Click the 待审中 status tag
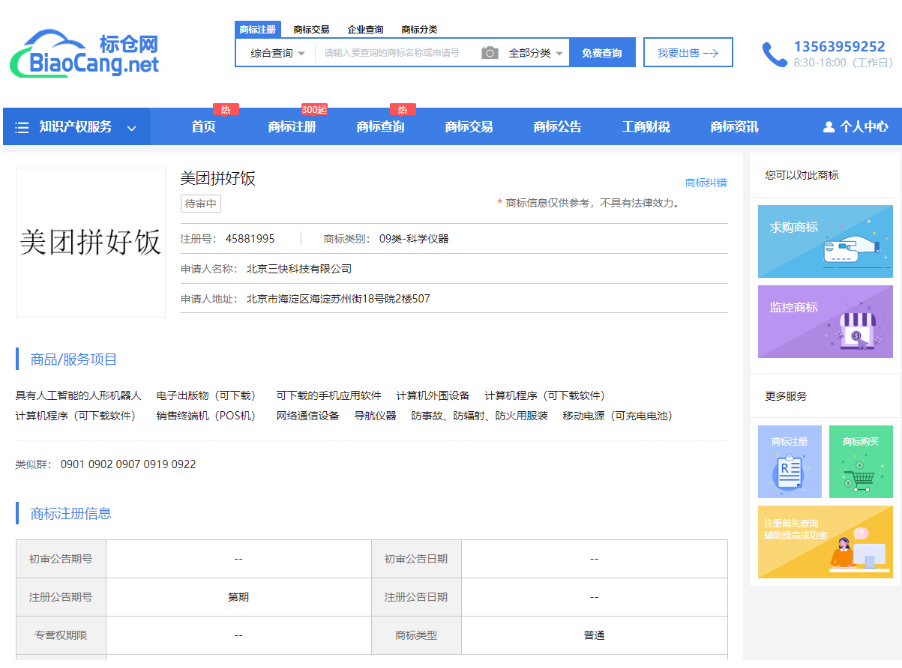Viewport: 902px width, 668px height. [x=201, y=204]
